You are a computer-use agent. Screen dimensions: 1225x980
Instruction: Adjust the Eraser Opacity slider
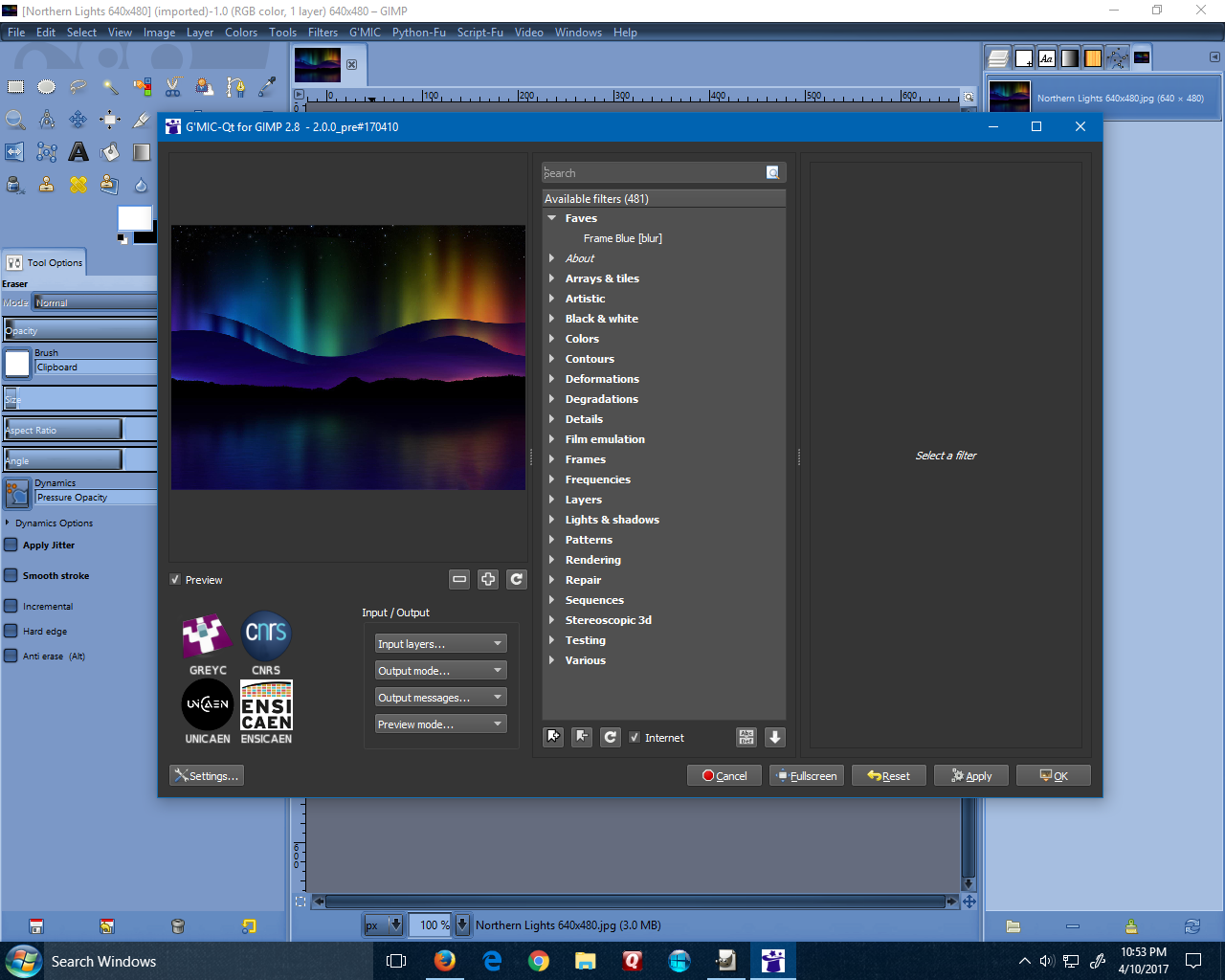(x=80, y=331)
